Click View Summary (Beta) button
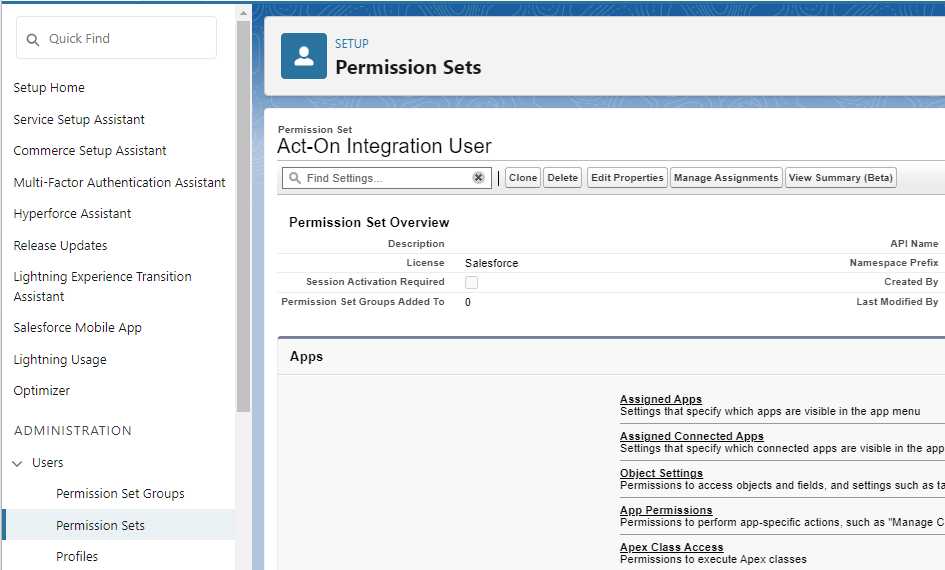Viewport: 945px width, 570px height. 840,178
